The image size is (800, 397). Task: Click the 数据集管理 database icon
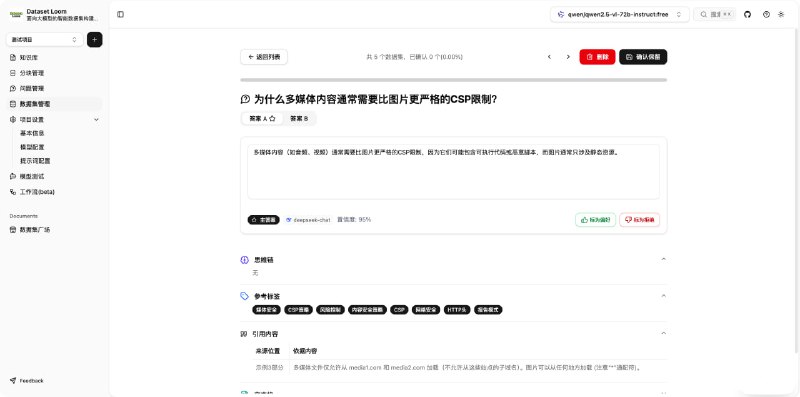click(x=13, y=104)
